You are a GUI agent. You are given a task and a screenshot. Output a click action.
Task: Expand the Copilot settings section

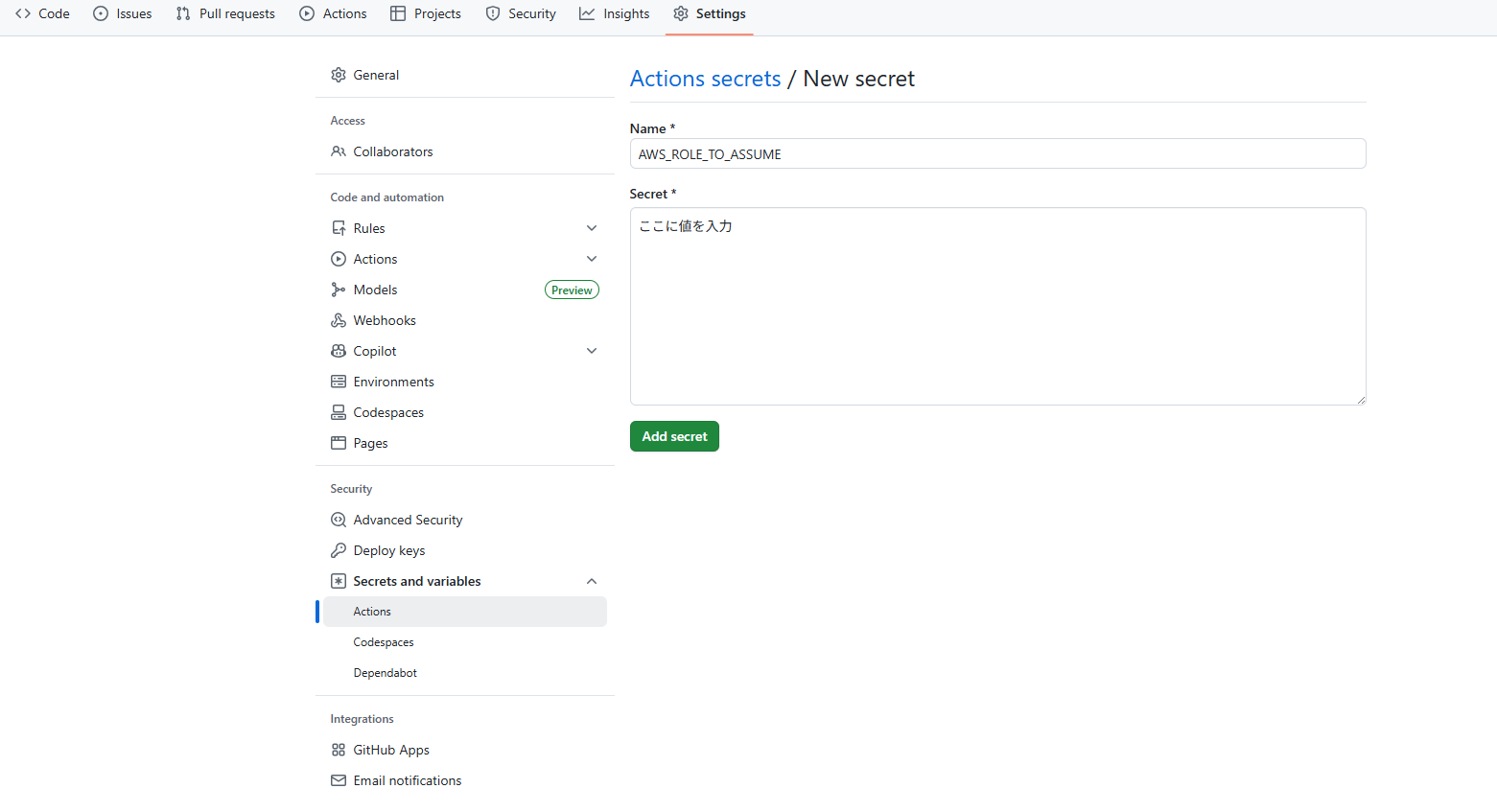pyautogui.click(x=592, y=350)
